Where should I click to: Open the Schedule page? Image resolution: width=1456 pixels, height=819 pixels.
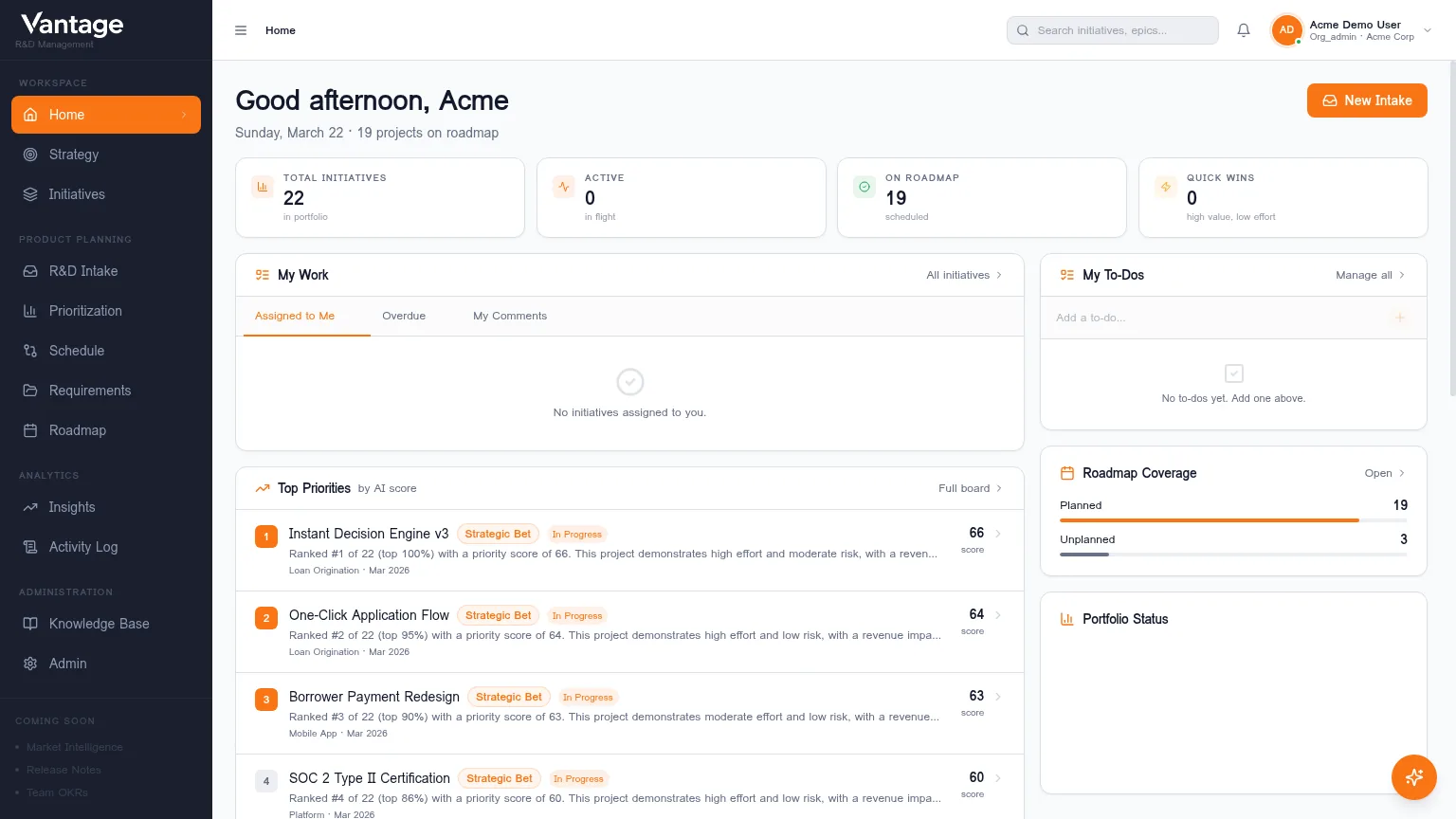coord(106,351)
